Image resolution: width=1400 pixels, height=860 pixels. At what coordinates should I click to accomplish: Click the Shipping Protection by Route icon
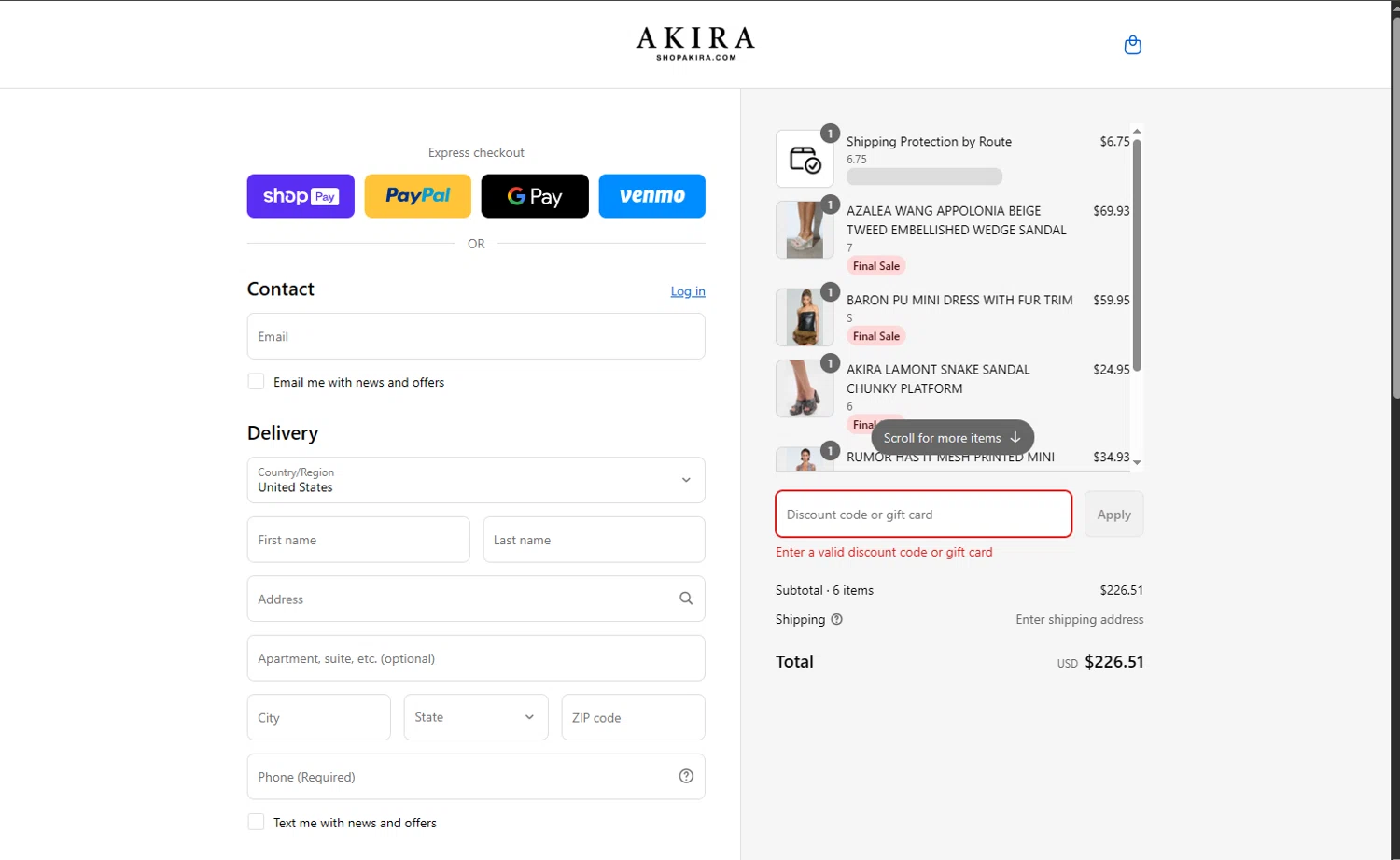click(805, 159)
